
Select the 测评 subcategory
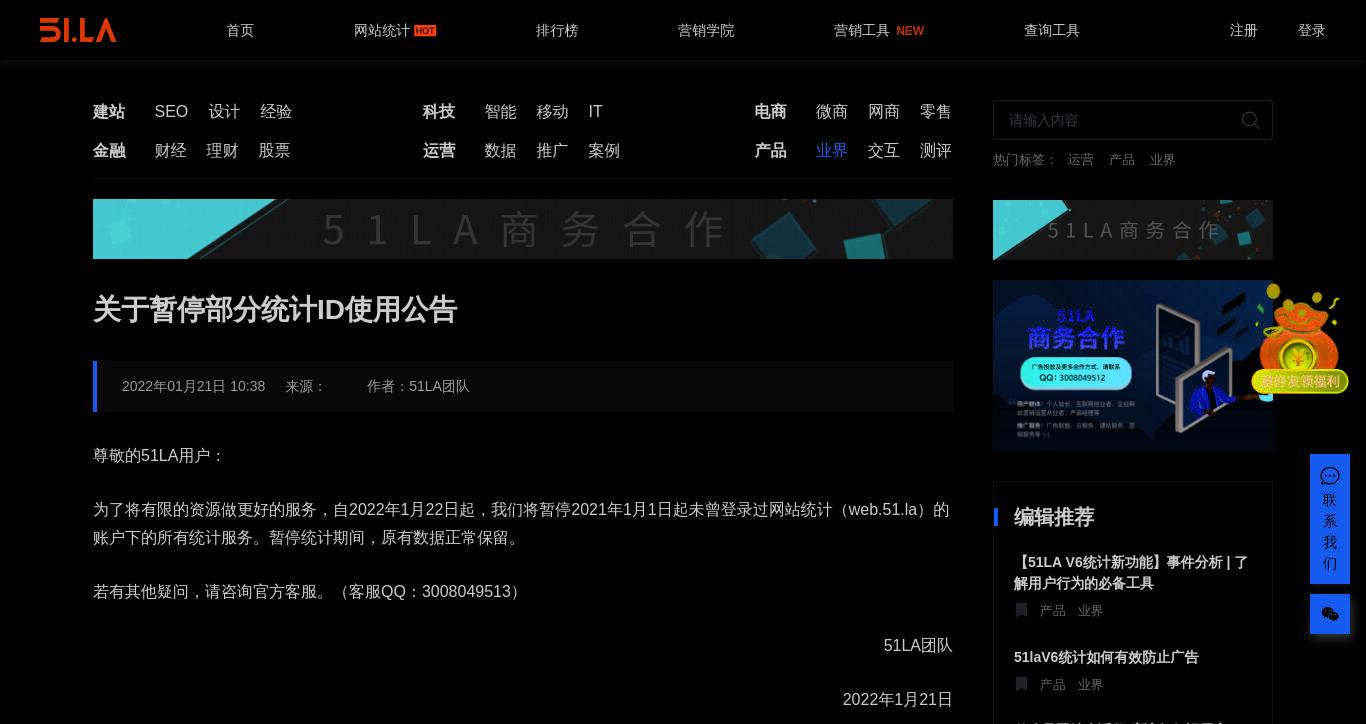[x=936, y=151]
